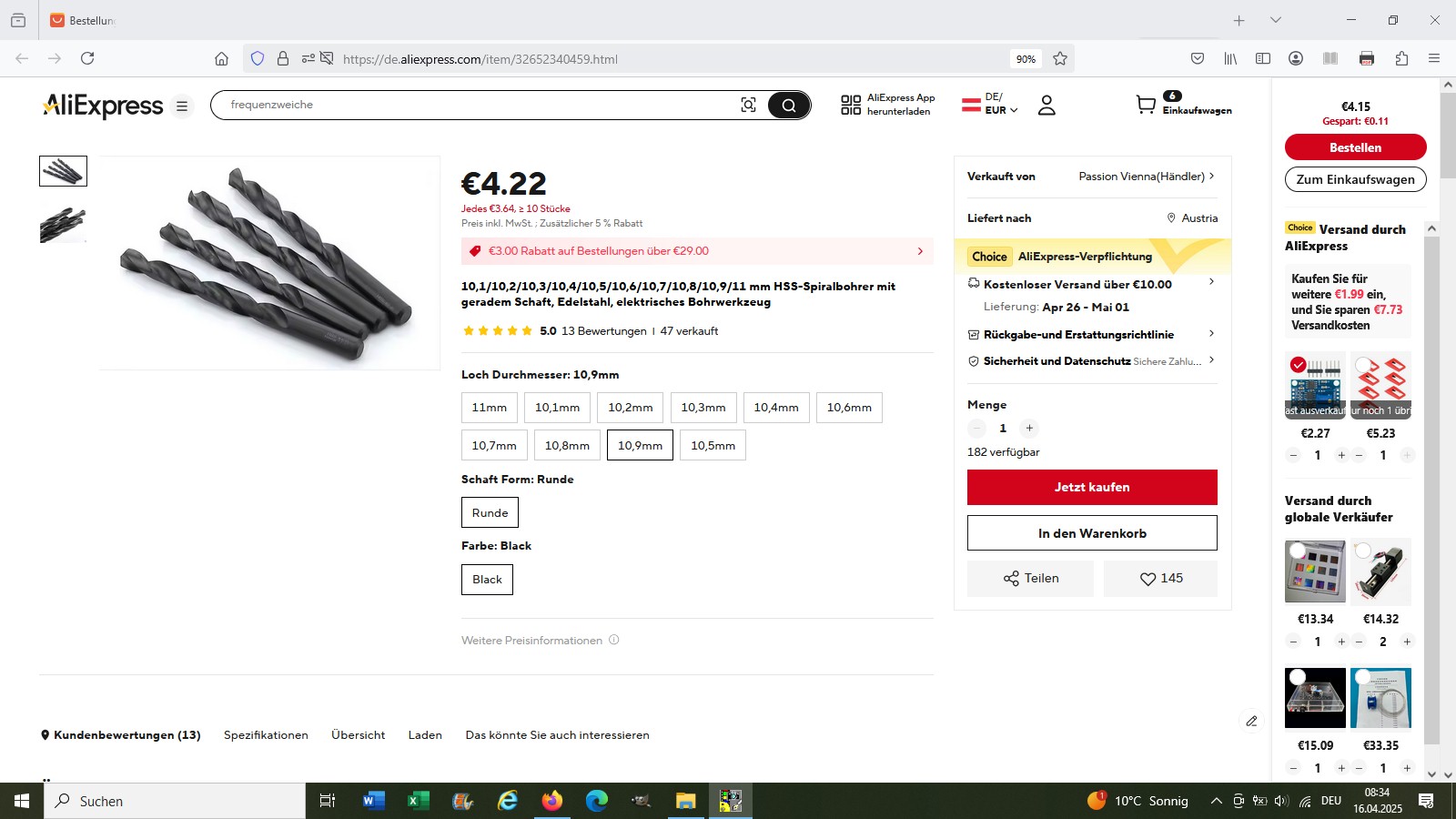Image resolution: width=1456 pixels, height=819 pixels.
Task: Open the hamburger category menu beside AliExpress logo
Action: point(182,106)
